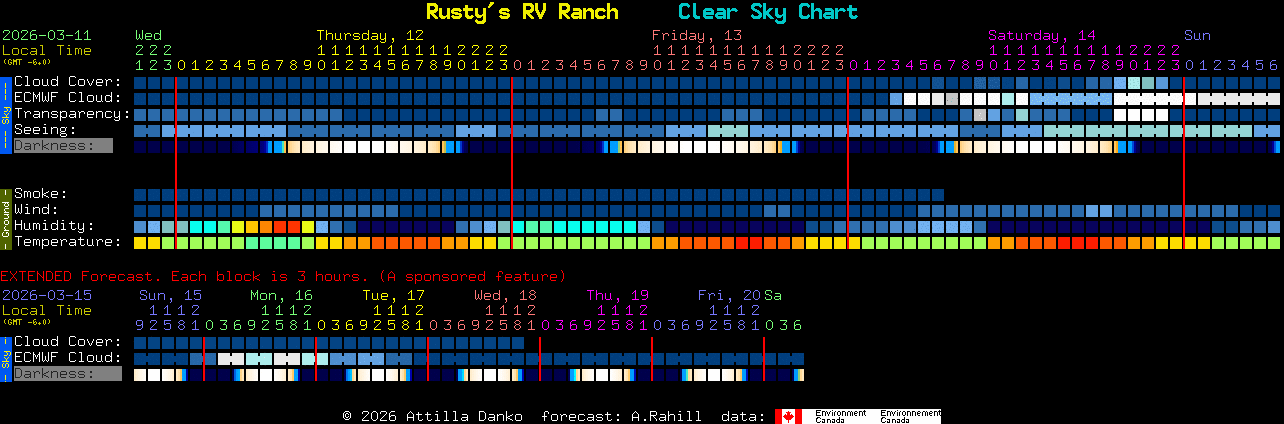Screen dimensions: 1284x424
Task: Open the Wind row label
Action: pyautogui.click(x=36, y=210)
